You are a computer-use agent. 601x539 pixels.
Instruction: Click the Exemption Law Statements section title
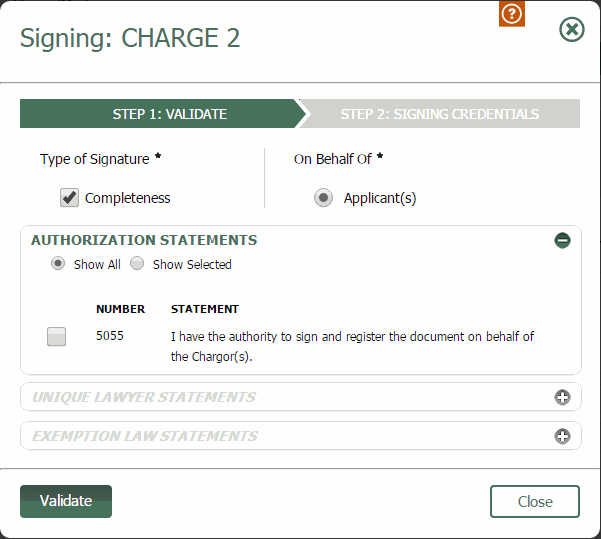tap(145, 436)
